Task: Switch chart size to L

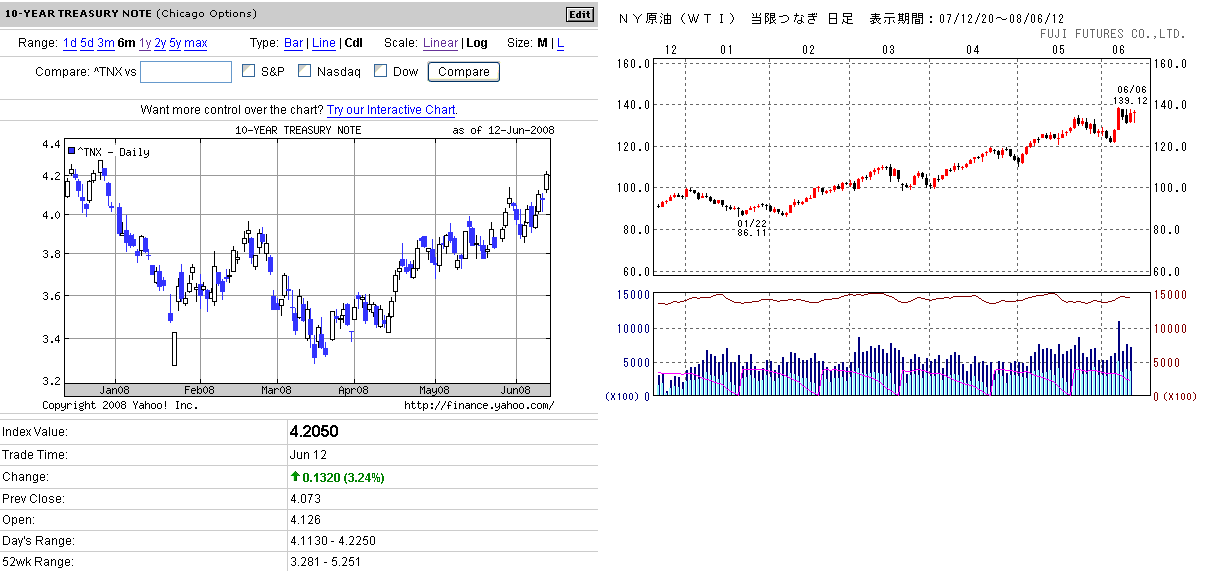Action: pos(560,43)
